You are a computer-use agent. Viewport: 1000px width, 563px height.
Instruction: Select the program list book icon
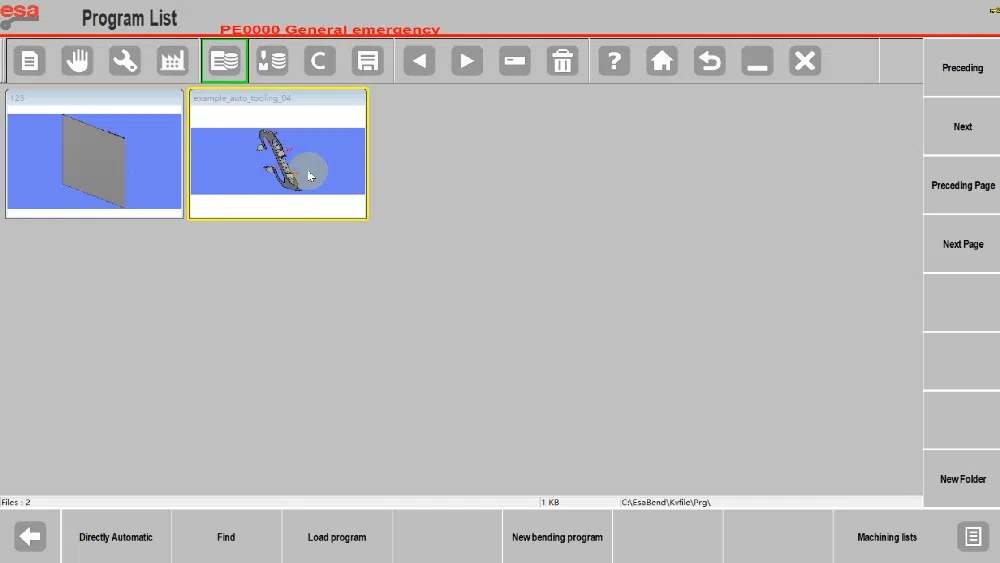point(224,61)
